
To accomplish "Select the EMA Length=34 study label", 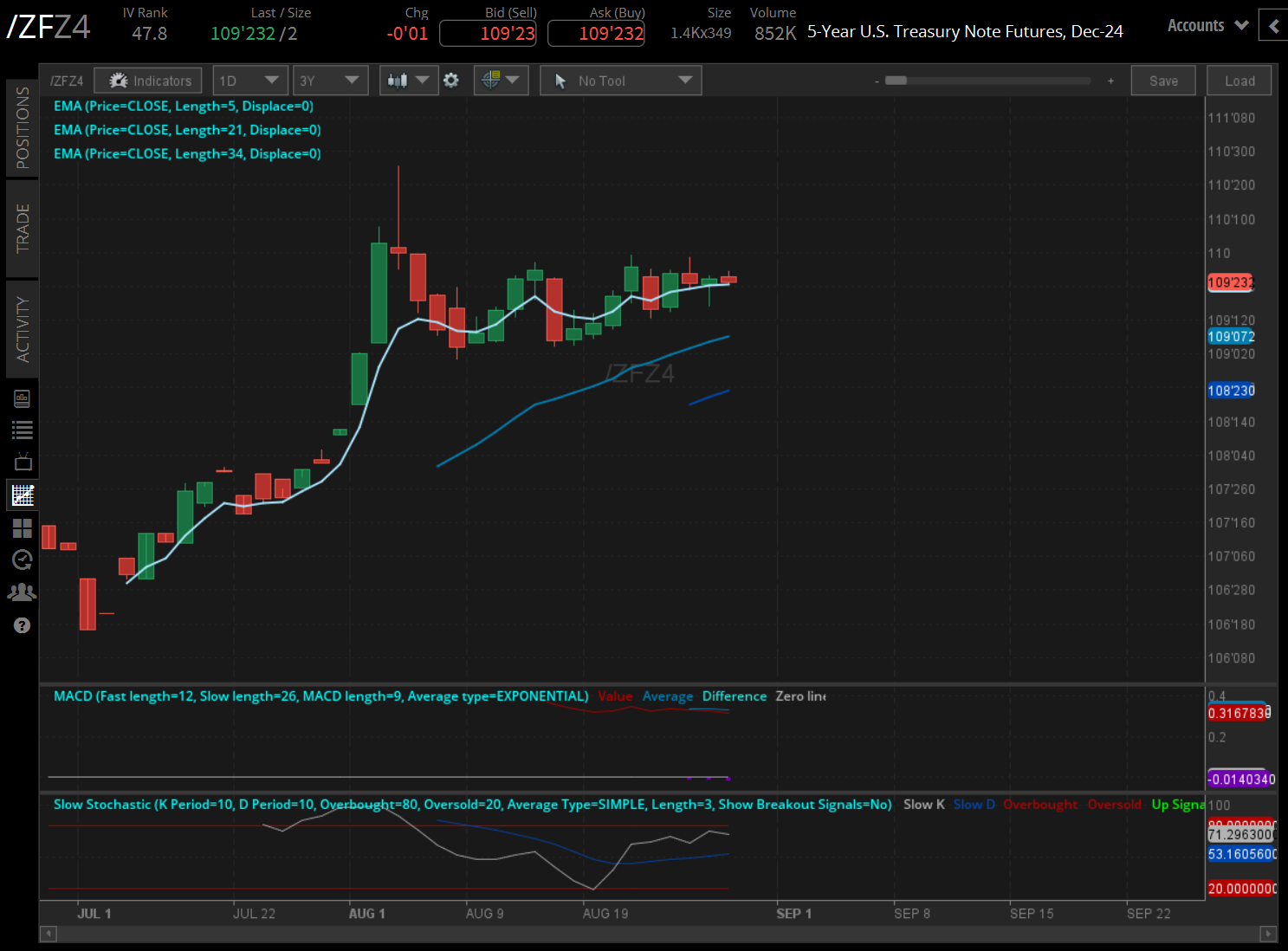I will [187, 153].
